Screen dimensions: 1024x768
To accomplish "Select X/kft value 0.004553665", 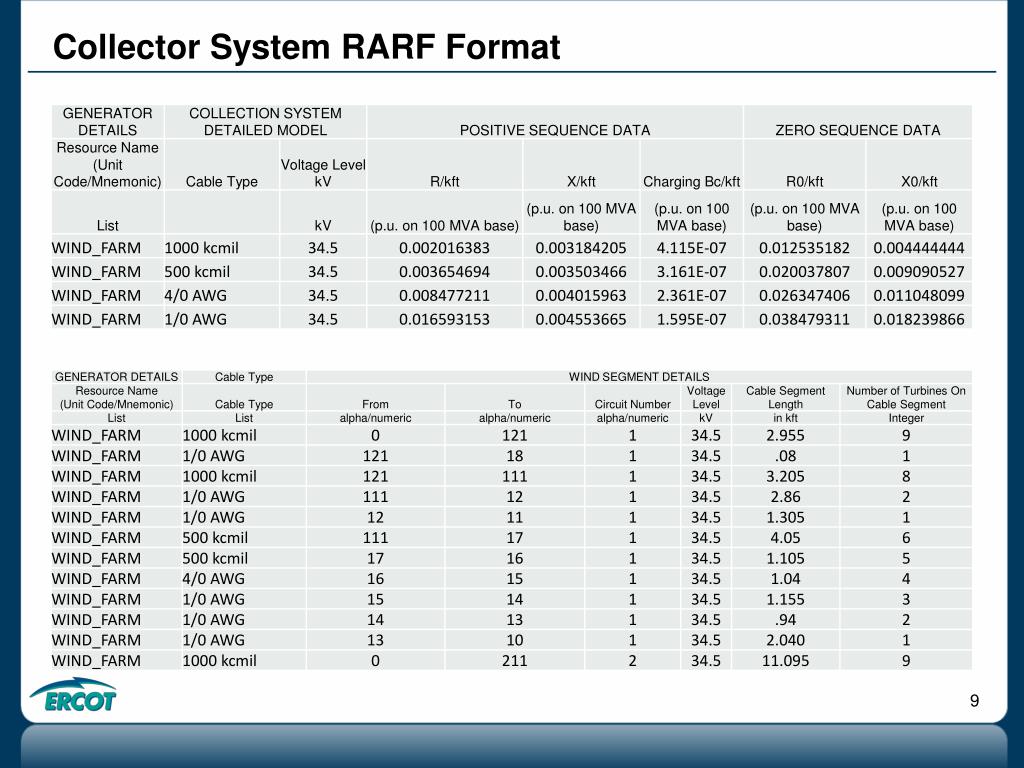I will pos(581,319).
